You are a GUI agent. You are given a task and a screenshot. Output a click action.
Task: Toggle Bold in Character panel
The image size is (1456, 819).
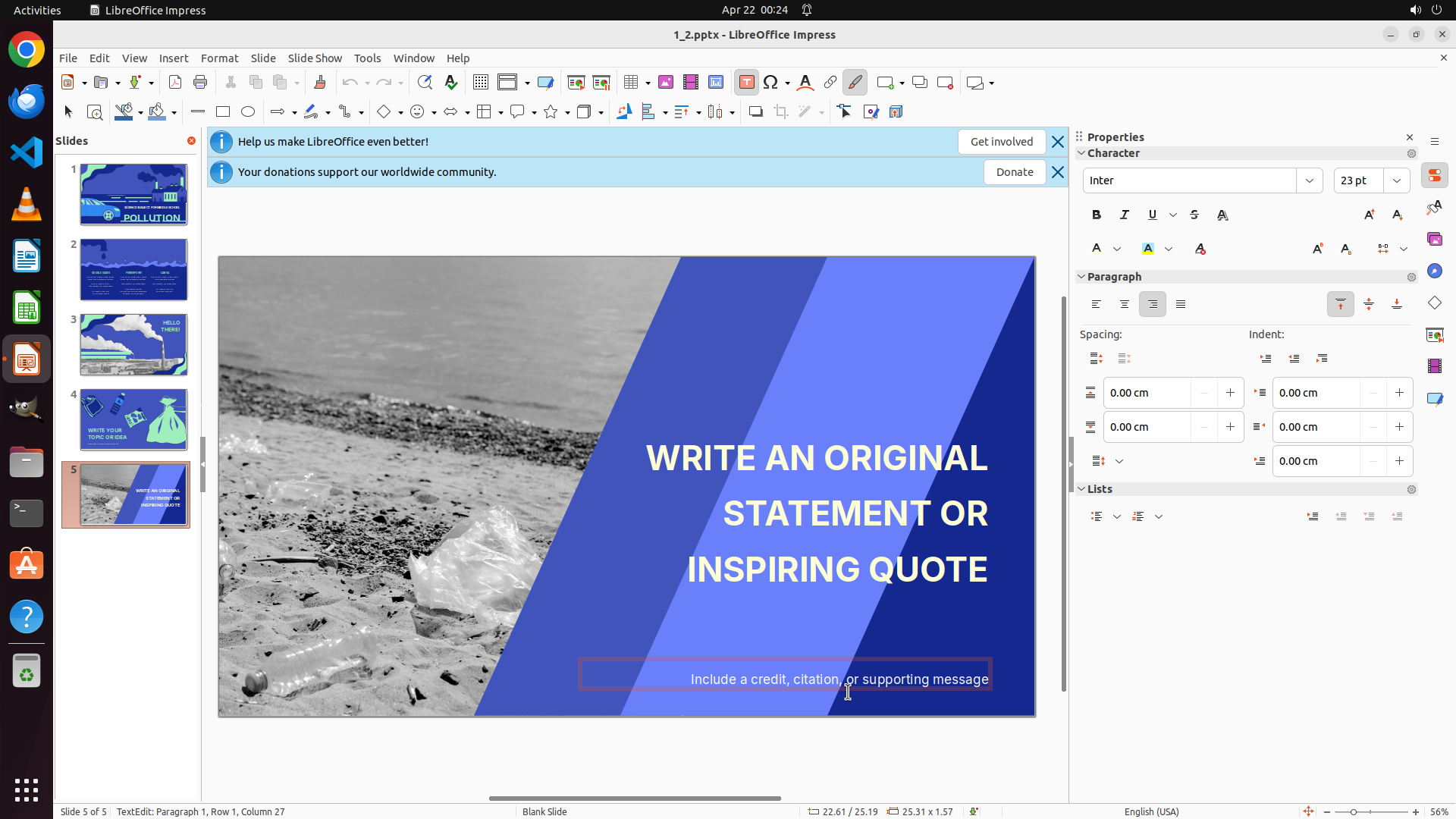(1097, 215)
